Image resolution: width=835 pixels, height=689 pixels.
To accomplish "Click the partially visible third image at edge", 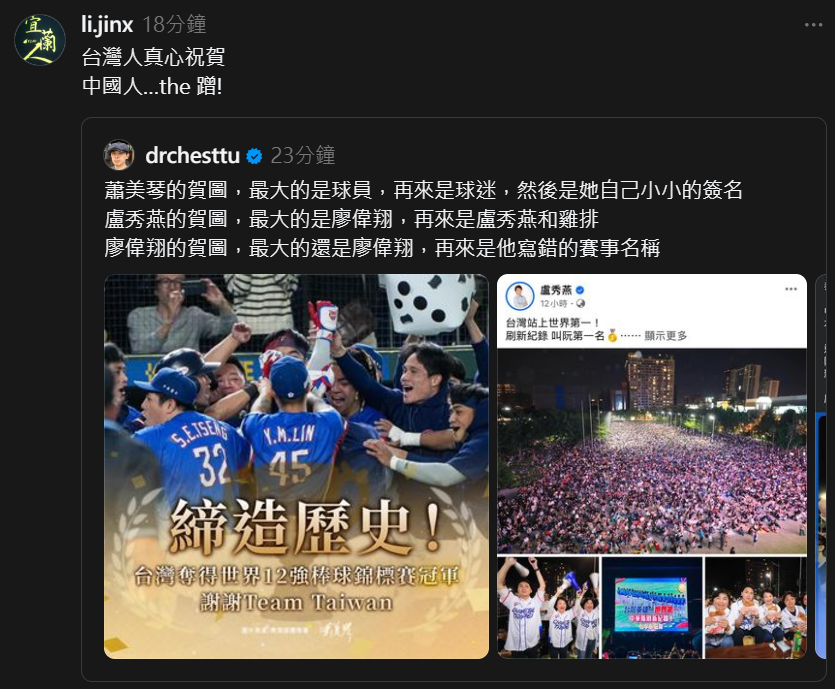I will [821, 466].
